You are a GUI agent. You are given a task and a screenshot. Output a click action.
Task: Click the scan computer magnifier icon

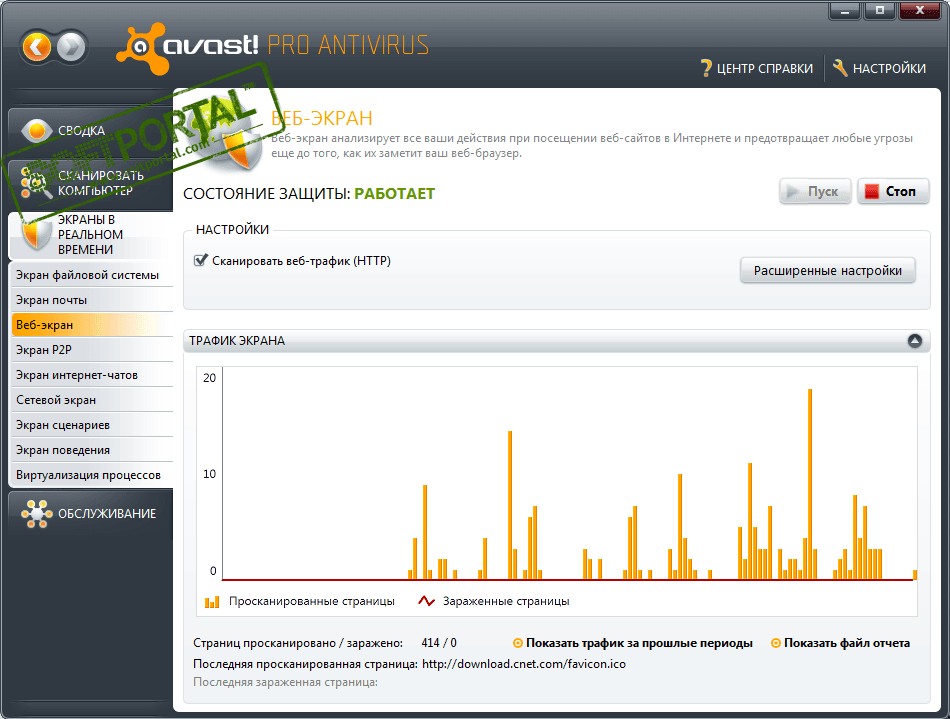pyautogui.click(x=35, y=182)
